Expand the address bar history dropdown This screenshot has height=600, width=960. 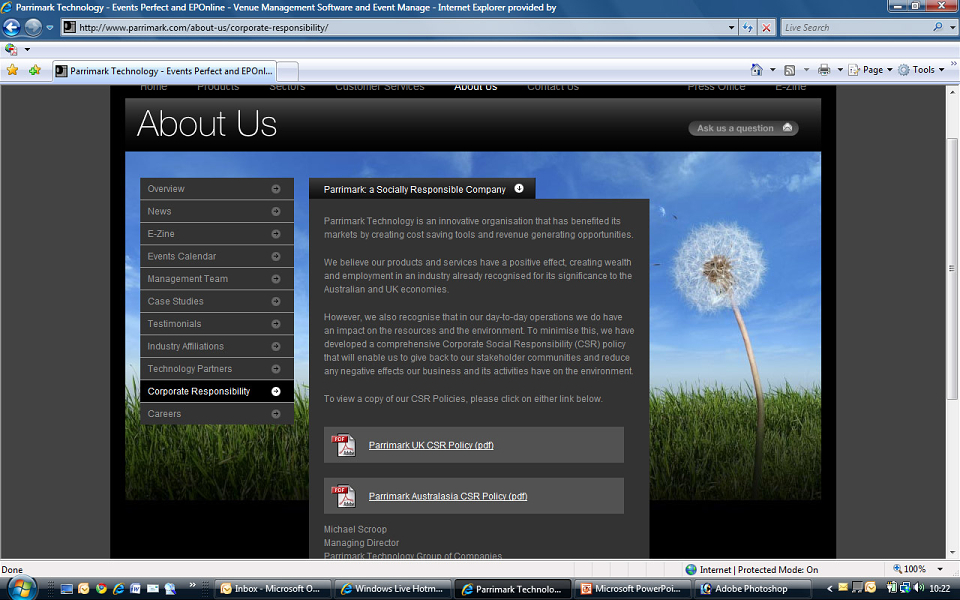(x=731, y=28)
